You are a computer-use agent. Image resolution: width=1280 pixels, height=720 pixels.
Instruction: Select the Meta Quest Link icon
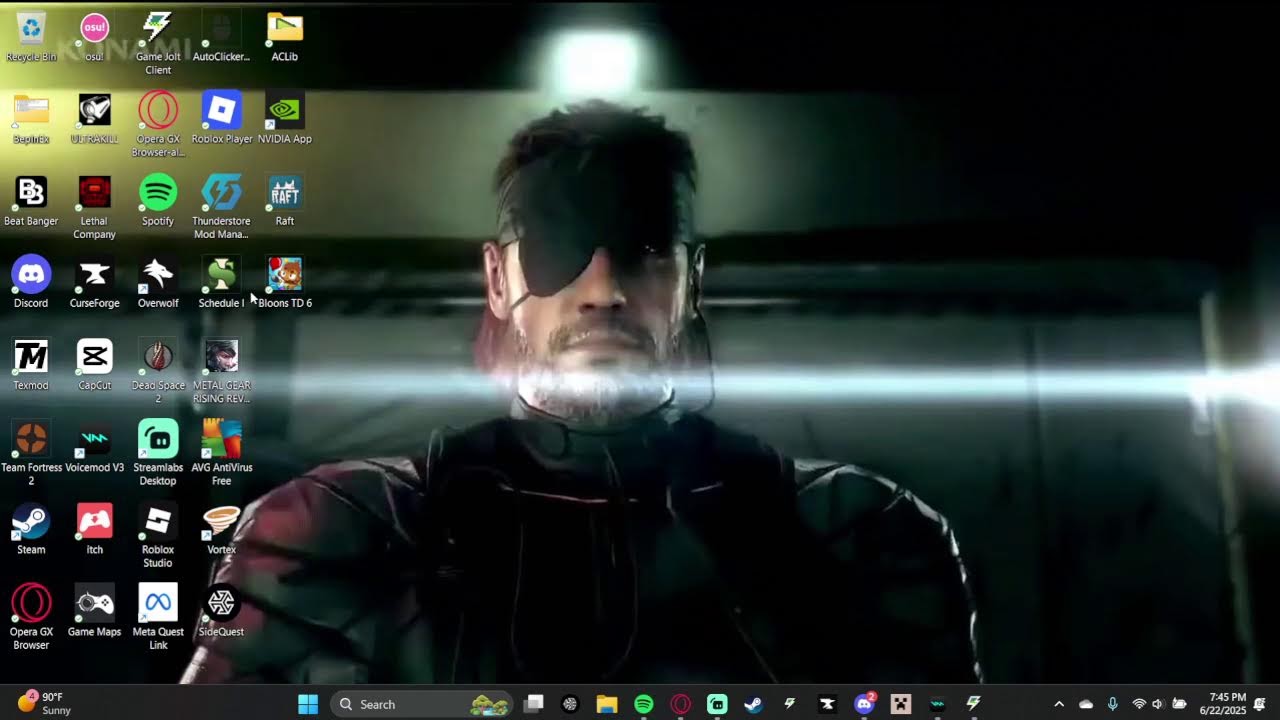pos(158,617)
